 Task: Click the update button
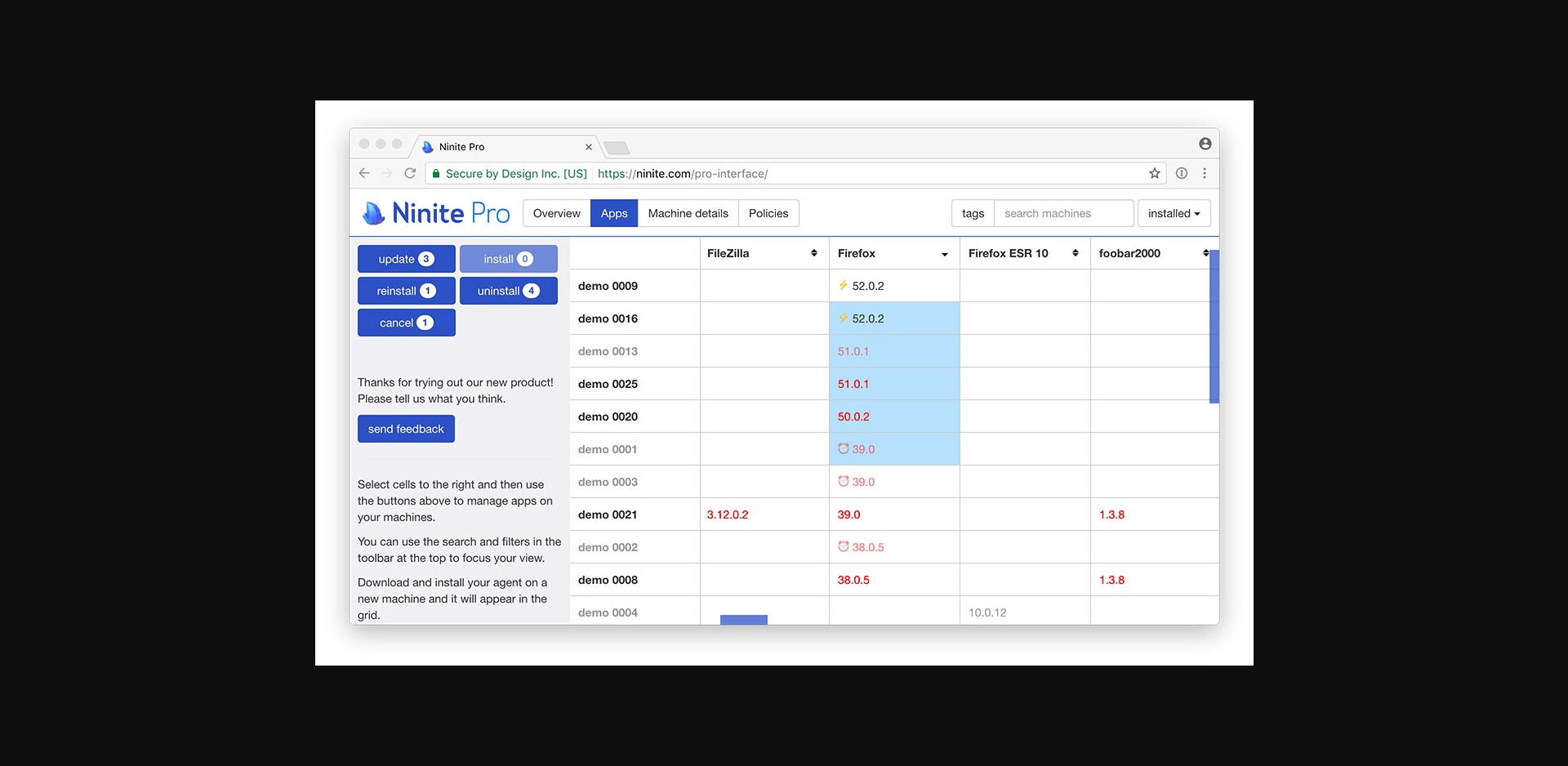pyautogui.click(x=407, y=259)
